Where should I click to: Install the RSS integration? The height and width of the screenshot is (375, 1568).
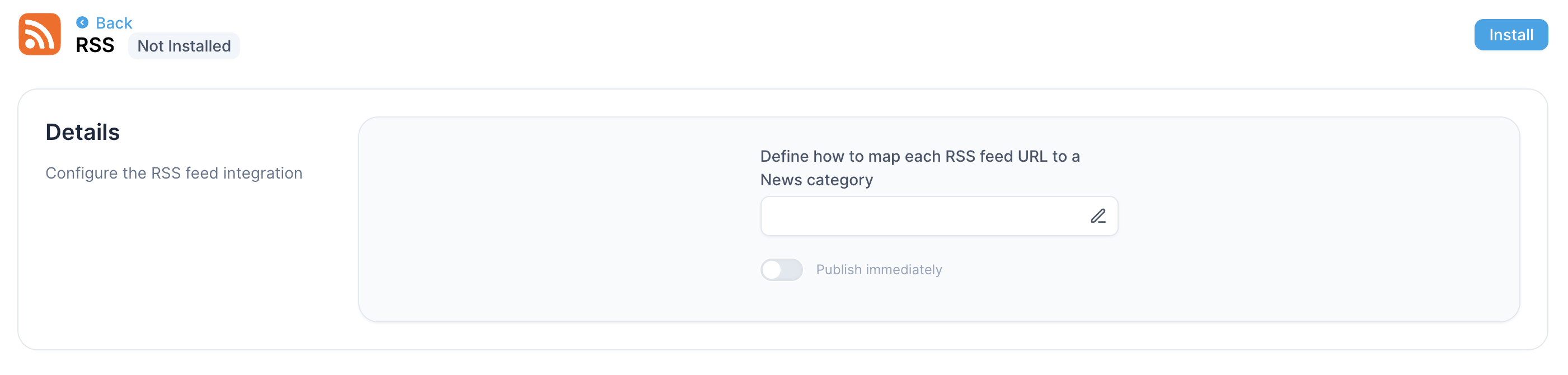[x=1510, y=35]
